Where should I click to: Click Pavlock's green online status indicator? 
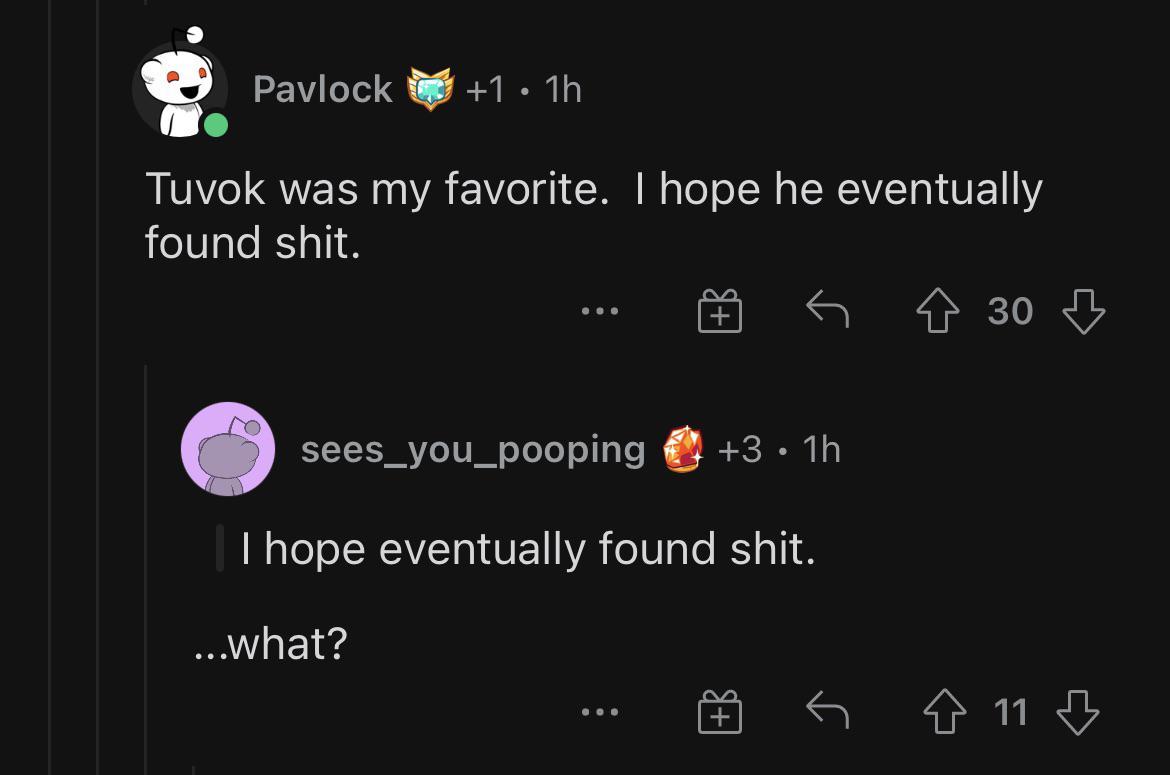coord(214,126)
